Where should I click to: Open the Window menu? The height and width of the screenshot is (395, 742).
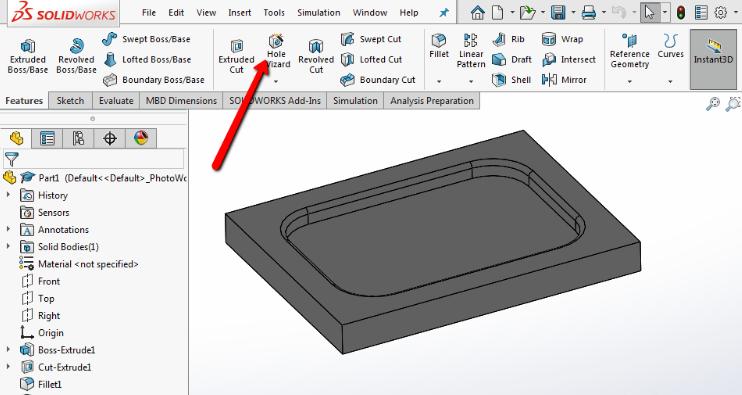(370, 13)
